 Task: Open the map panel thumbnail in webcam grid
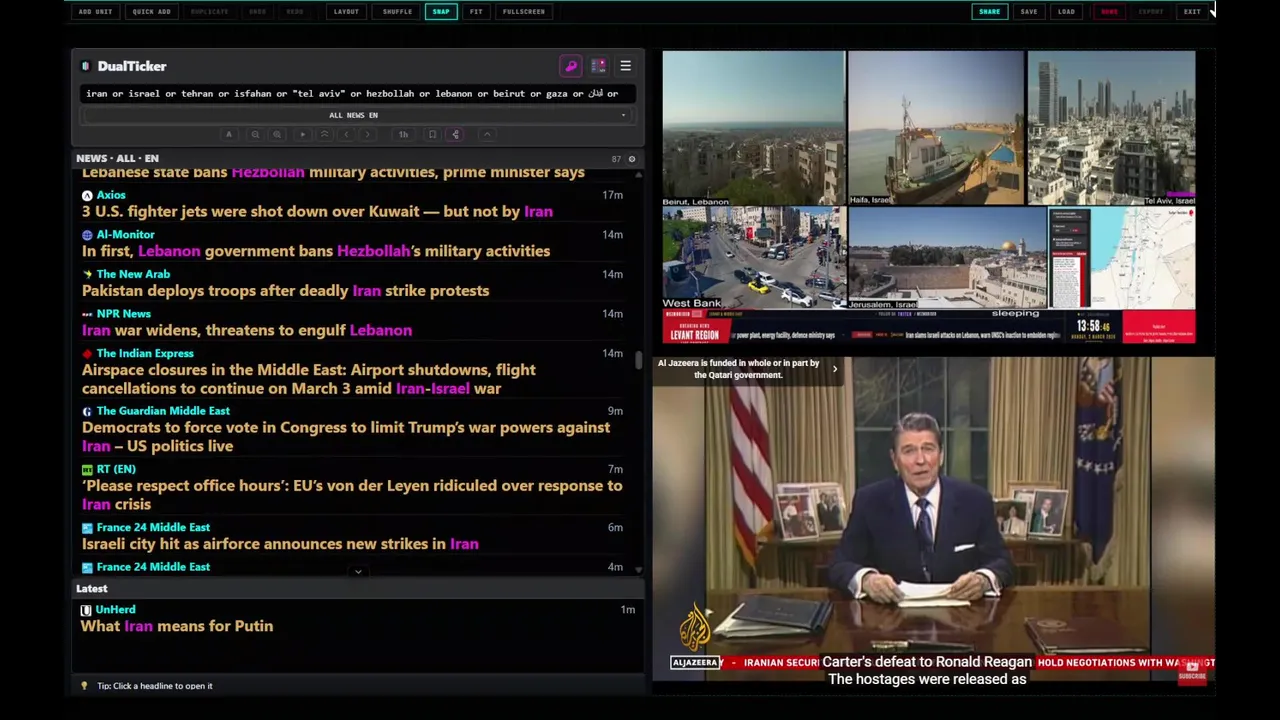pos(1122,258)
